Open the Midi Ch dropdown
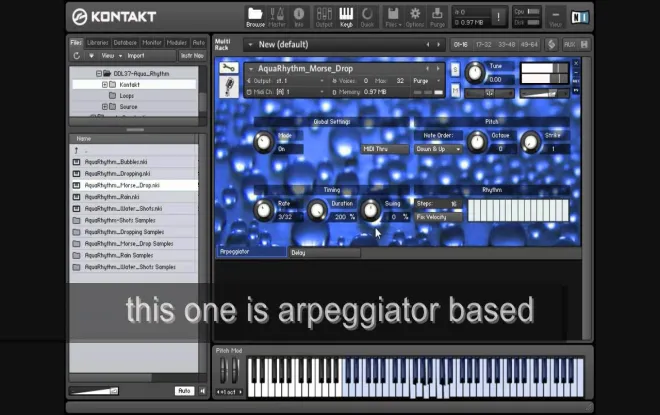 [x=286, y=92]
